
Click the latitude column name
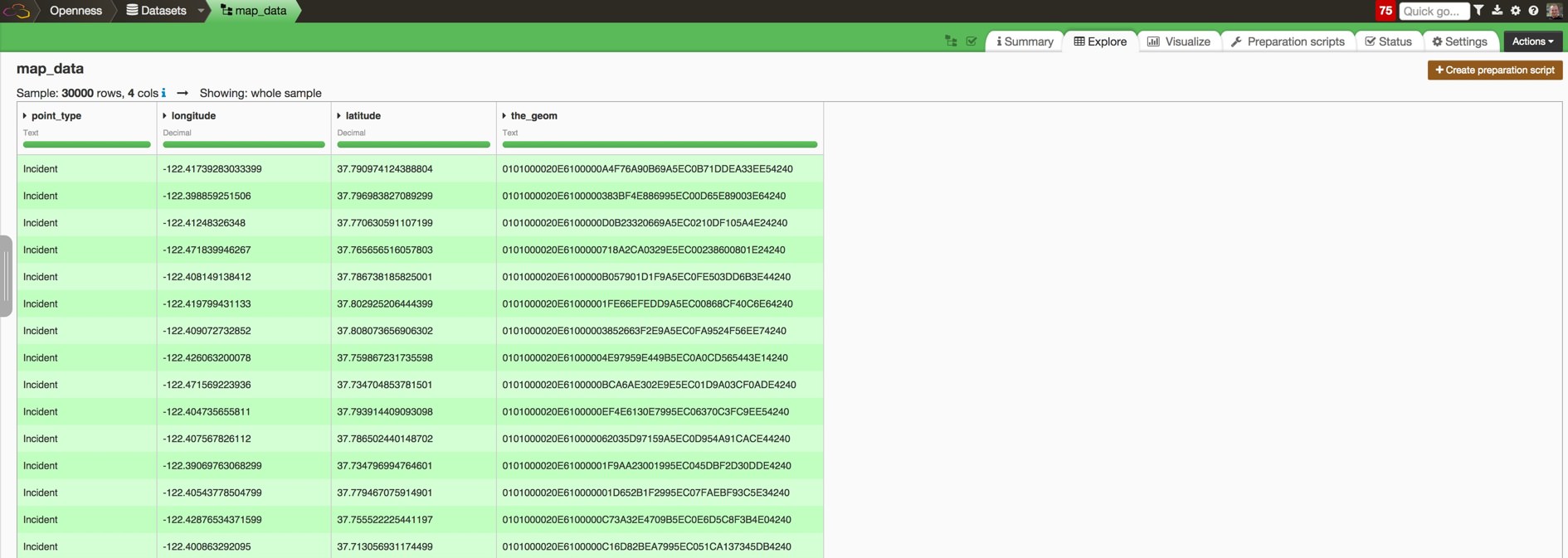(363, 116)
